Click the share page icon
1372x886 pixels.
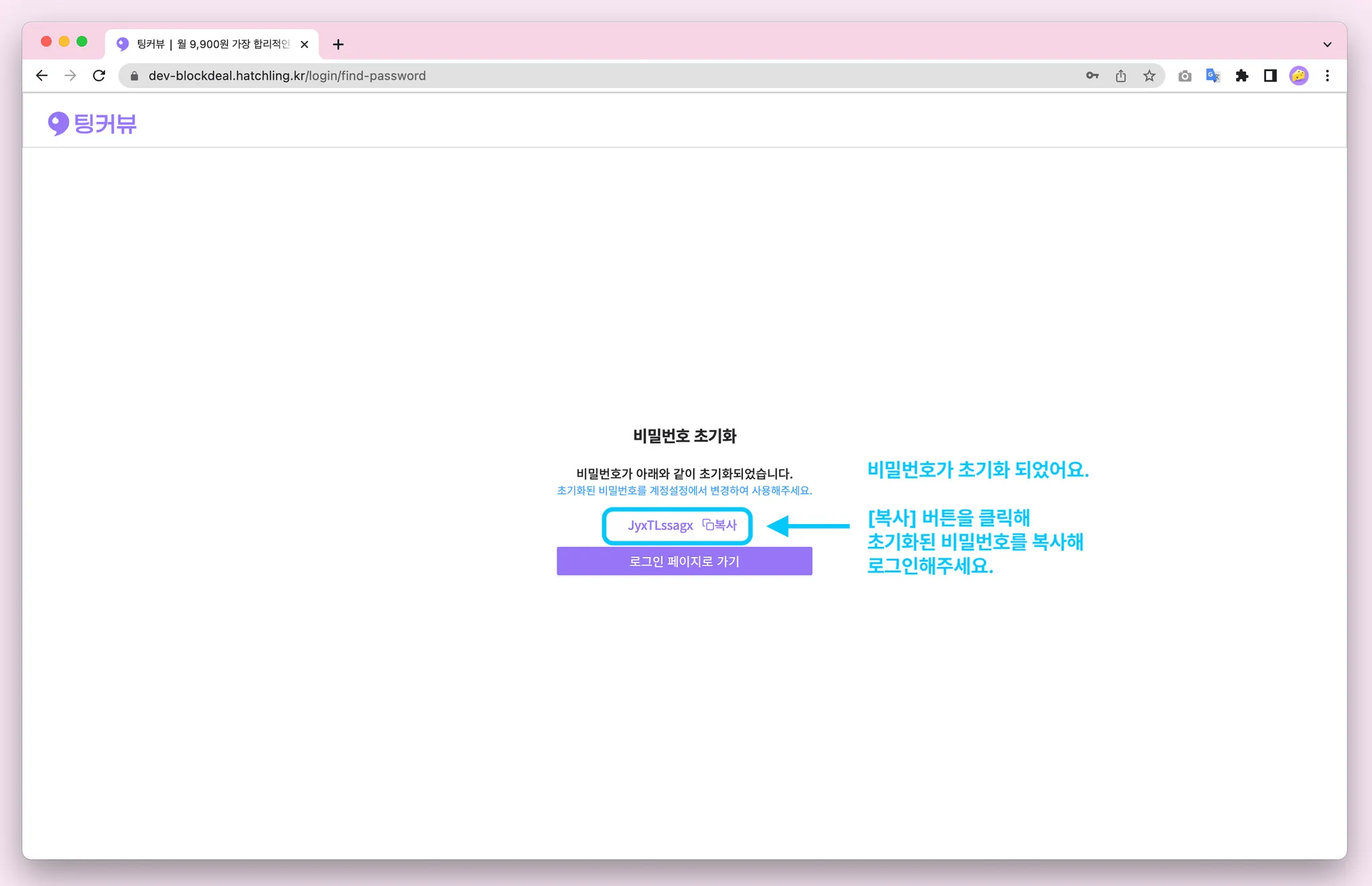pyautogui.click(x=1121, y=76)
